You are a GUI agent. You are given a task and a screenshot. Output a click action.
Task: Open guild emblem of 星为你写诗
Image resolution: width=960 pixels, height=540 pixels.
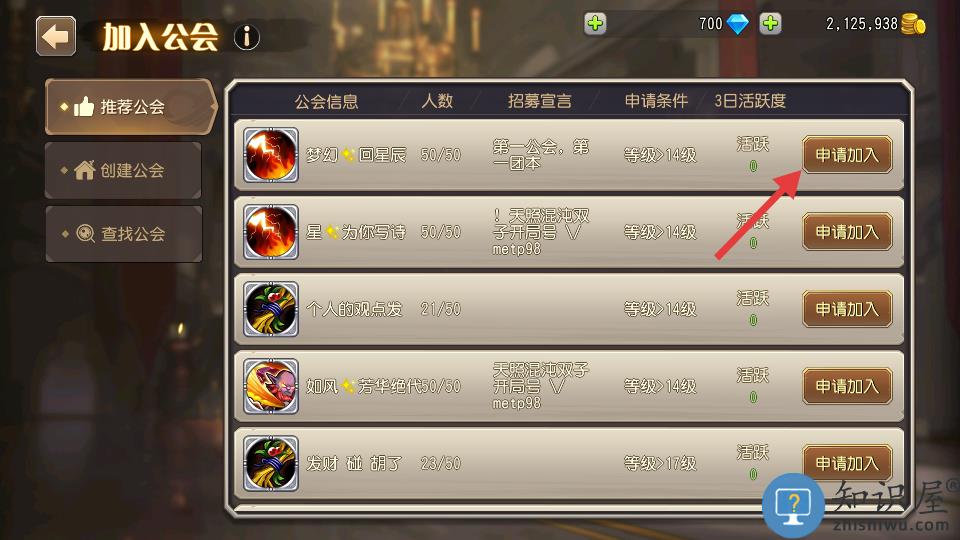pyautogui.click(x=271, y=232)
